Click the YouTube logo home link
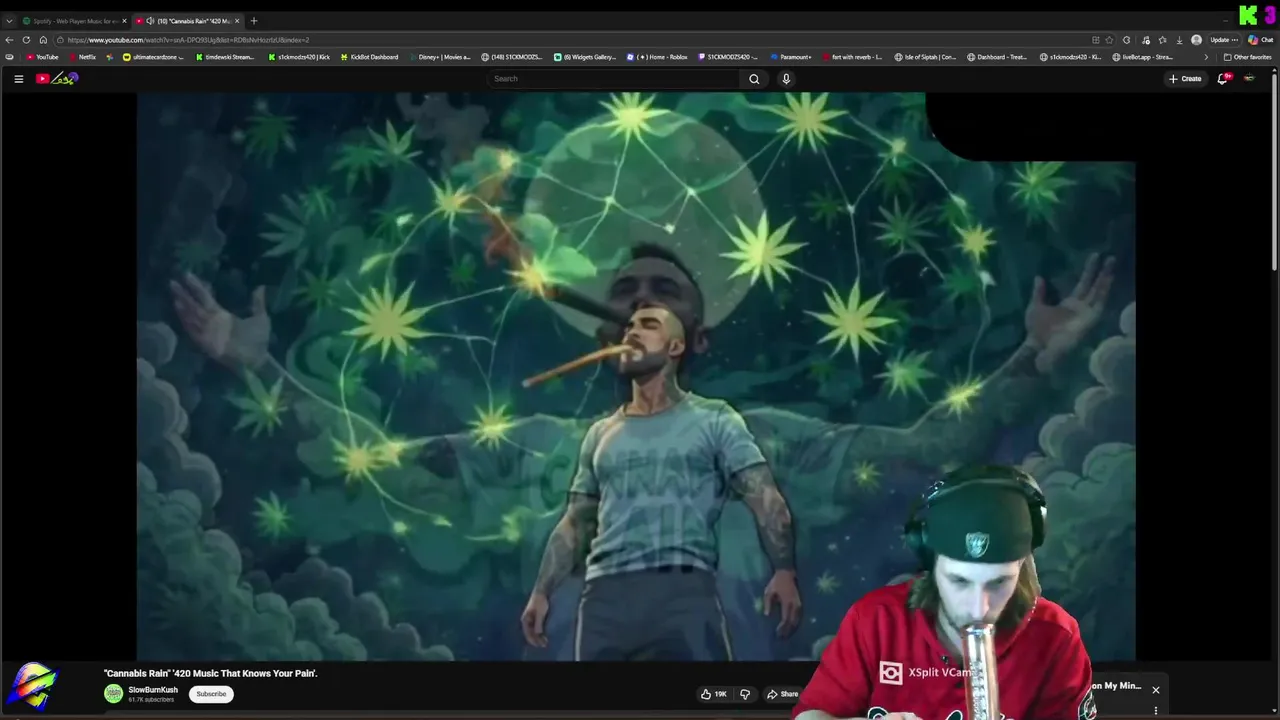Image resolution: width=1280 pixels, height=720 pixels. point(57,79)
